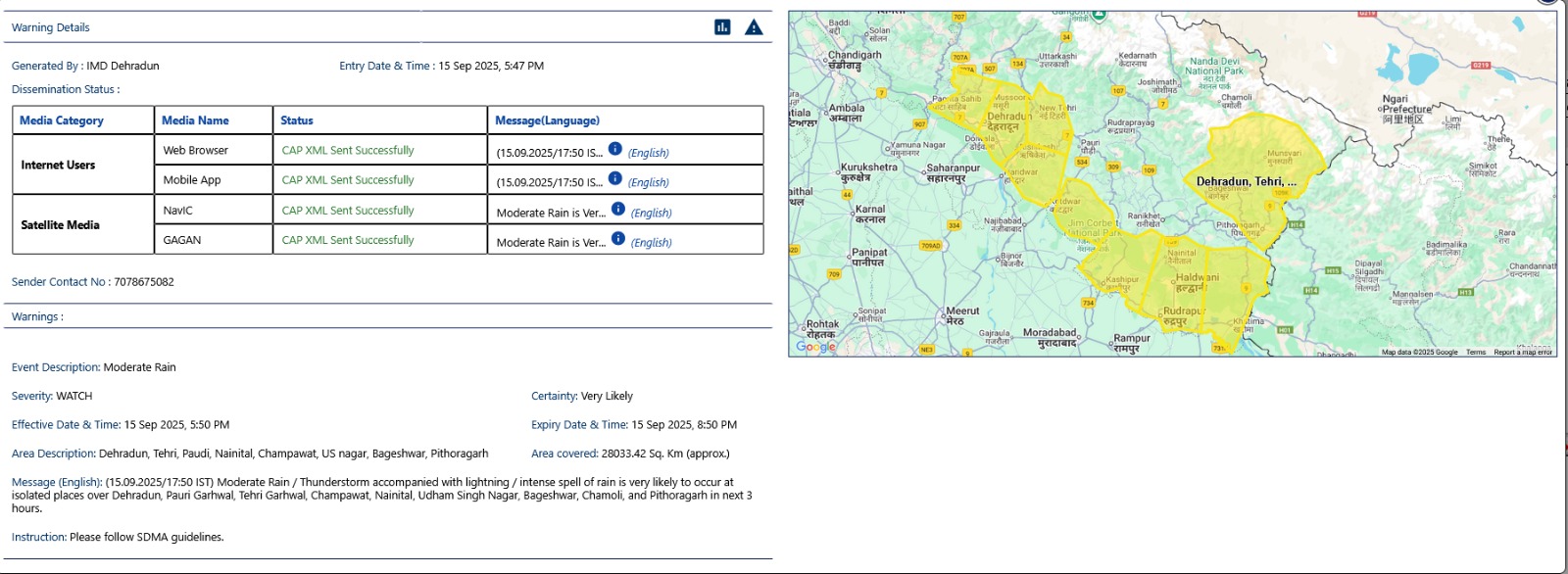The height and width of the screenshot is (574, 1568).
Task: Show message info for NavIC row
Action: (617, 209)
